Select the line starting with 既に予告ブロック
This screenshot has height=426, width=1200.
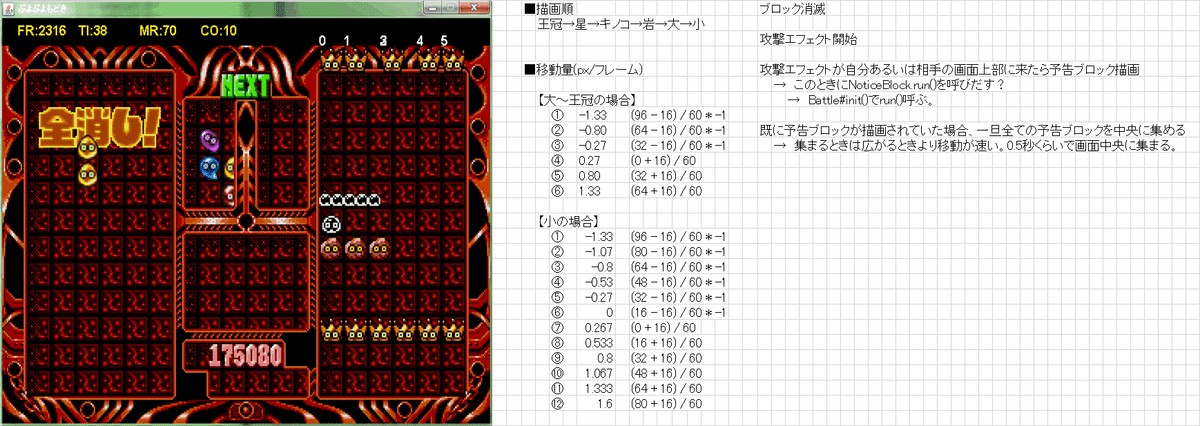[972, 130]
